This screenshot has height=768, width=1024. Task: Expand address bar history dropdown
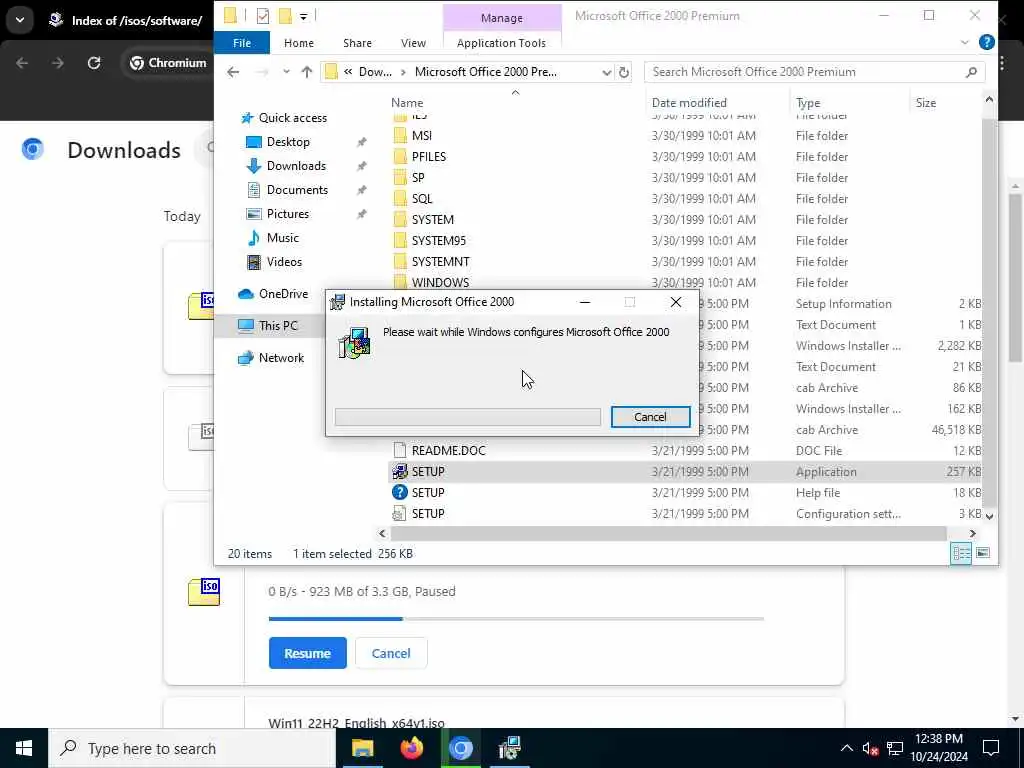click(x=607, y=72)
